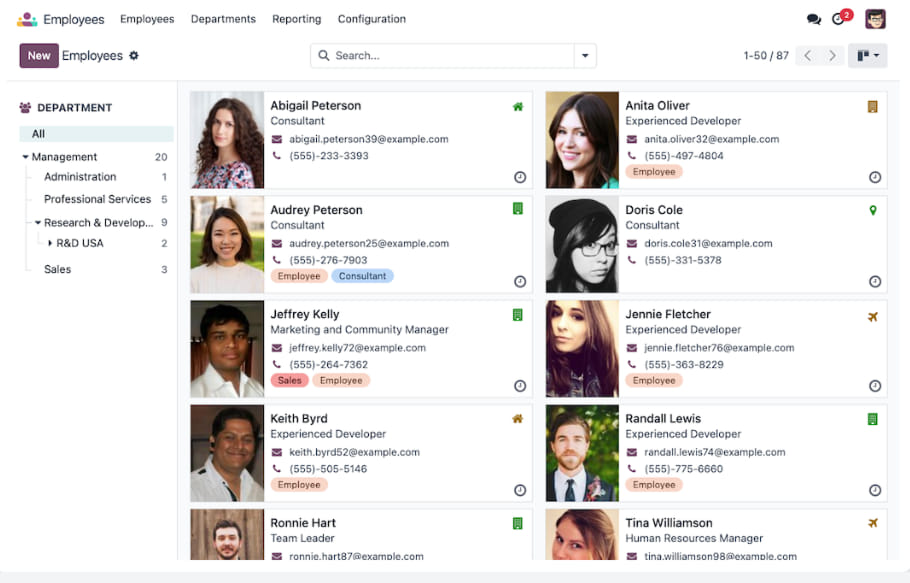
Task: Click the New employee button
Action: coord(39,56)
